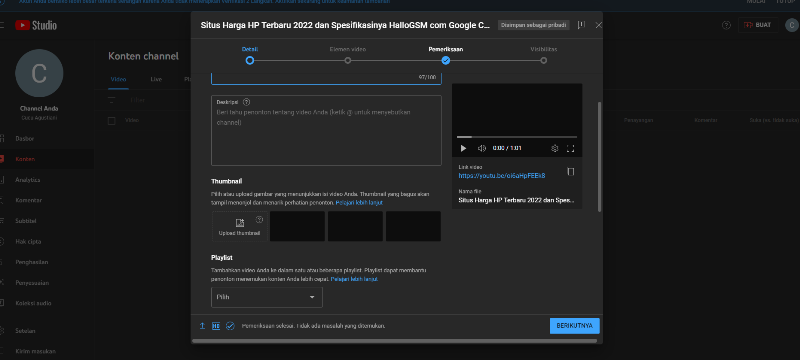Copy the video link with copy icon
800x360 pixels.
pos(571,172)
